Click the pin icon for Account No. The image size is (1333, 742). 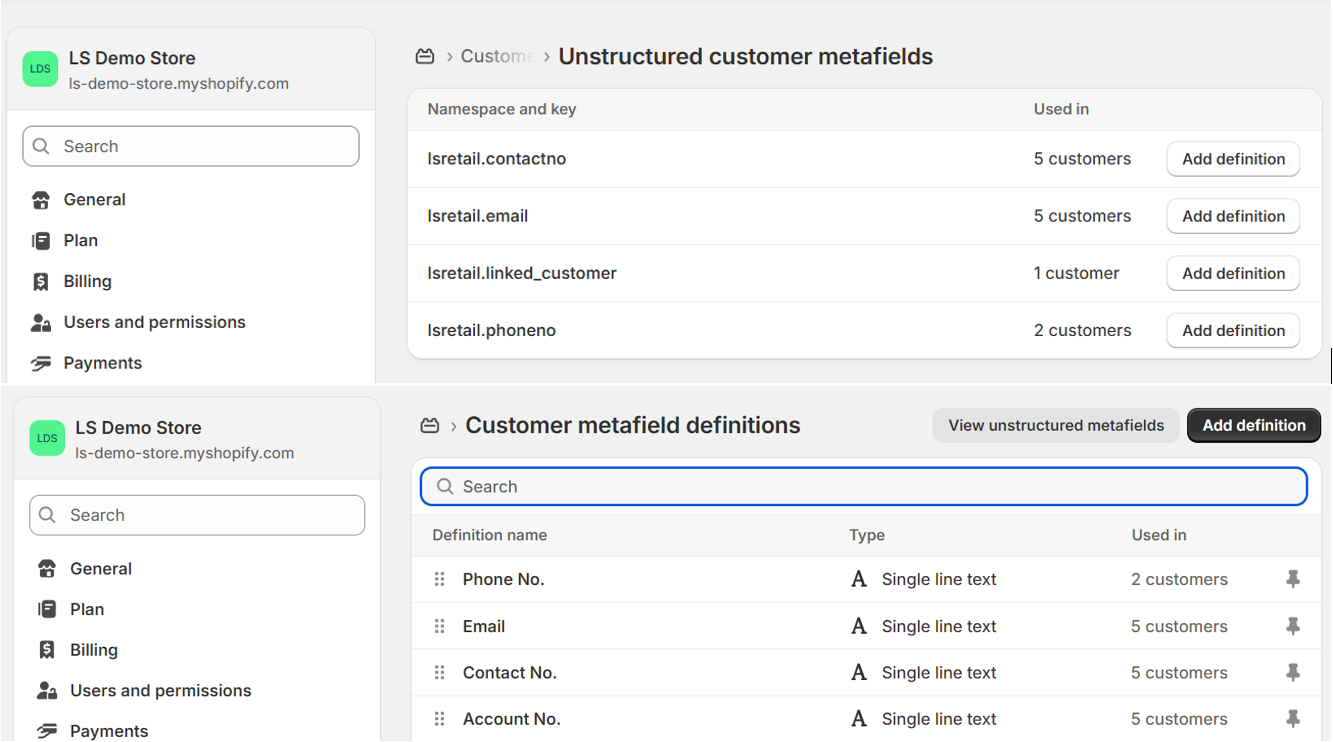[x=1292, y=719]
